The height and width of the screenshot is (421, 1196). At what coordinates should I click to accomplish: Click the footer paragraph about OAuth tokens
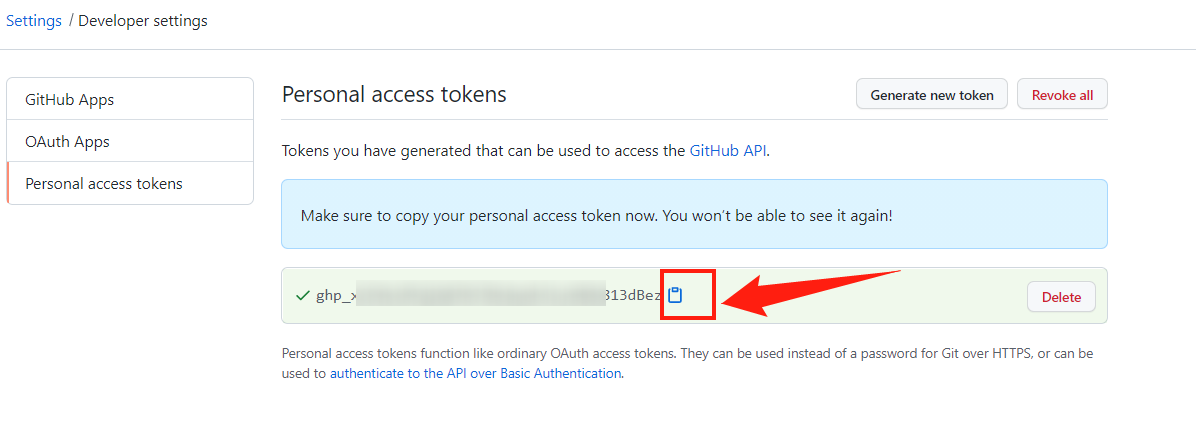[x=688, y=364]
